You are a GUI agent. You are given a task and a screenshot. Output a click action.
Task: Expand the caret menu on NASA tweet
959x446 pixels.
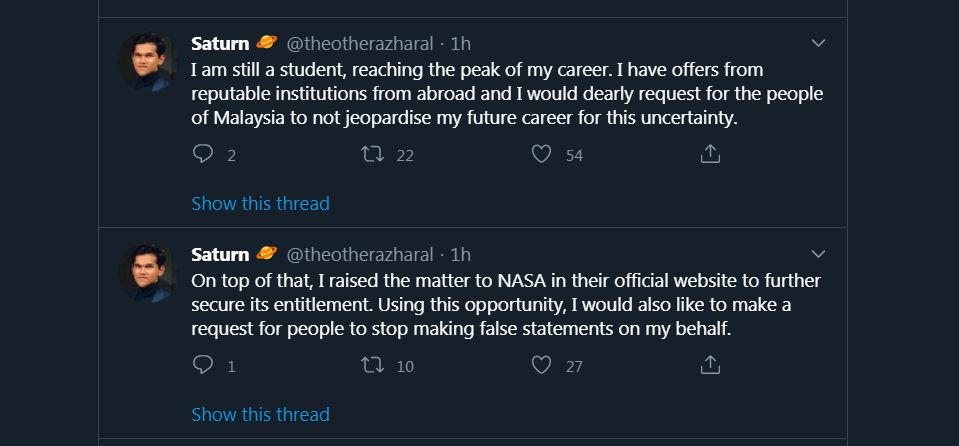pos(818,254)
